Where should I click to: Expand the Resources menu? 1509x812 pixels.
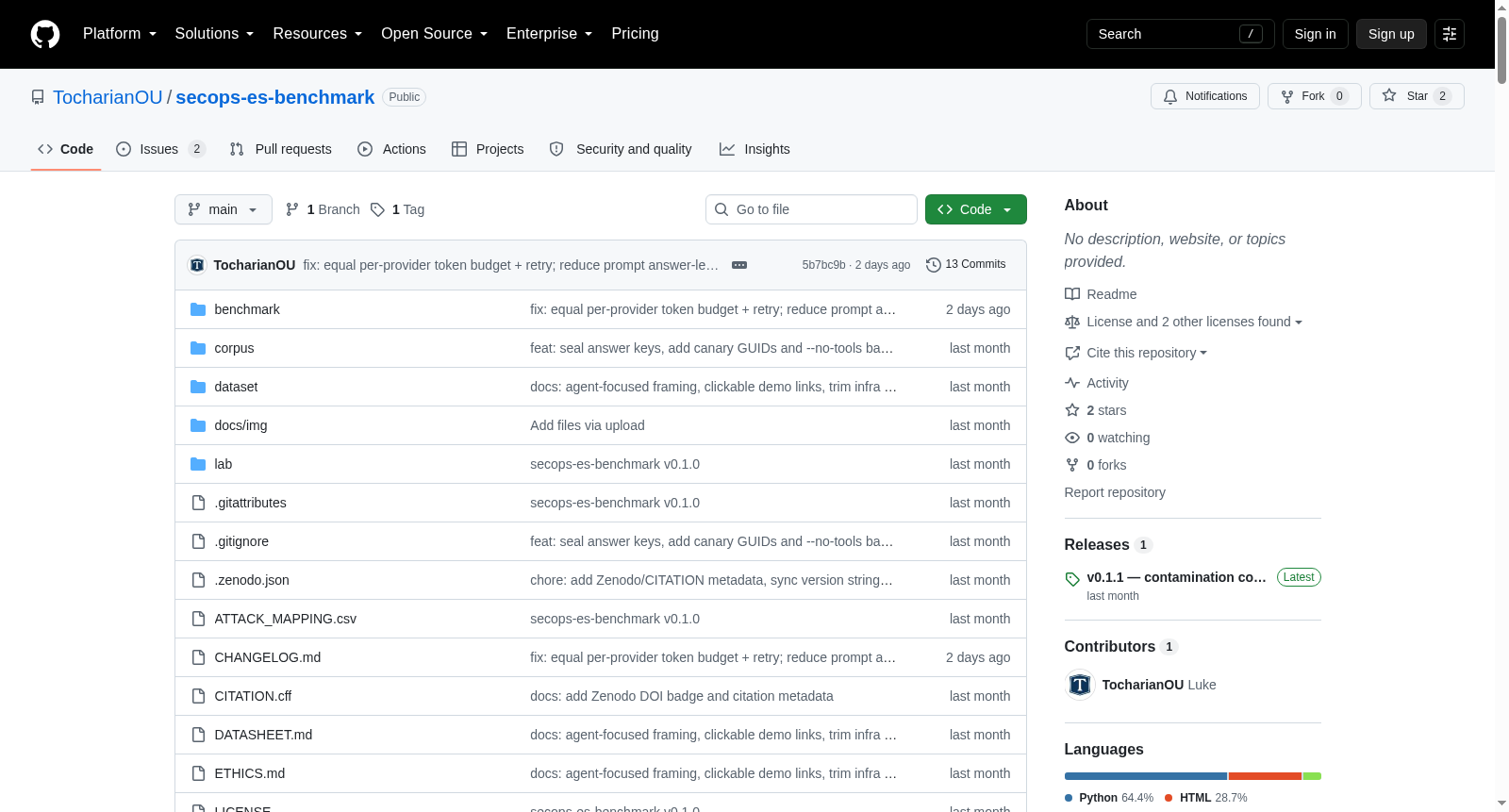[317, 34]
